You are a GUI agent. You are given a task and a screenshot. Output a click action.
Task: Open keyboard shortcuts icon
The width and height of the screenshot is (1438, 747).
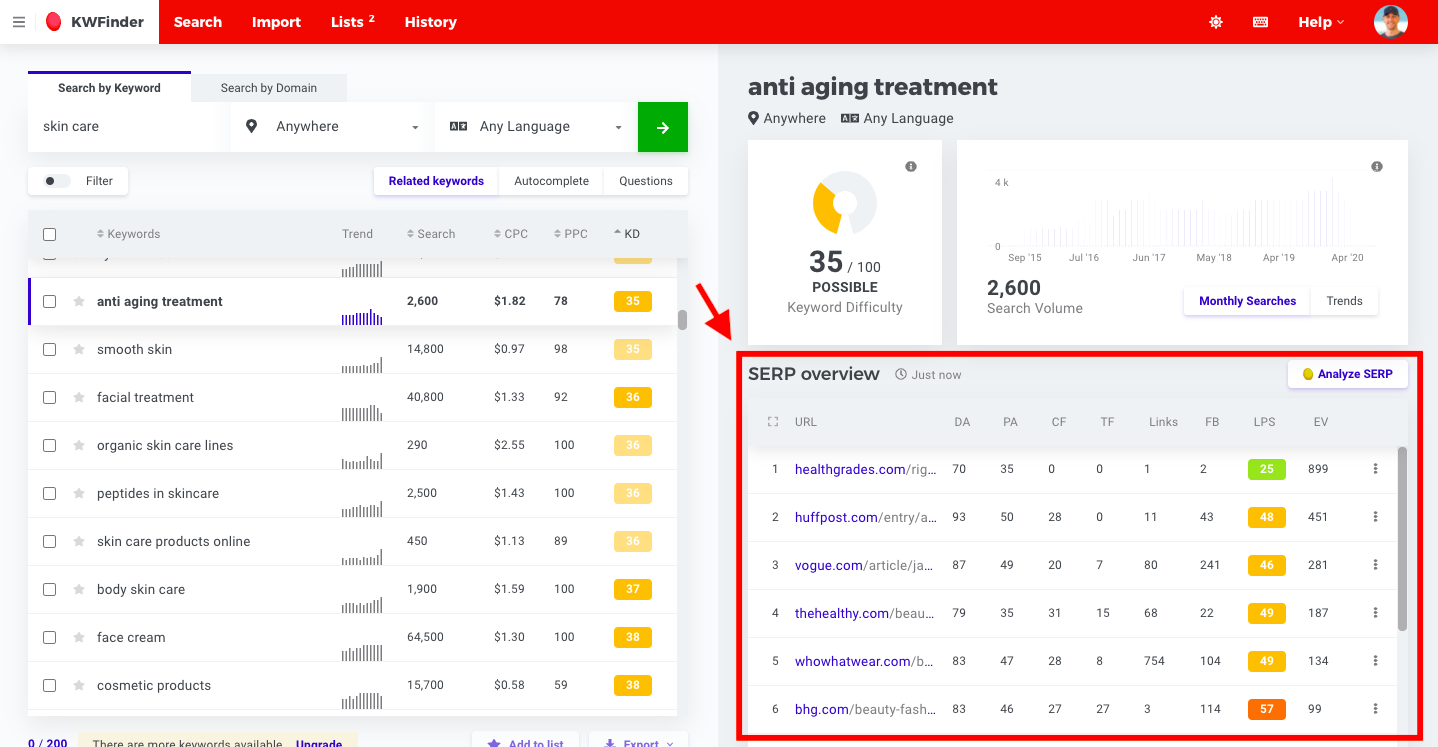pos(1261,22)
